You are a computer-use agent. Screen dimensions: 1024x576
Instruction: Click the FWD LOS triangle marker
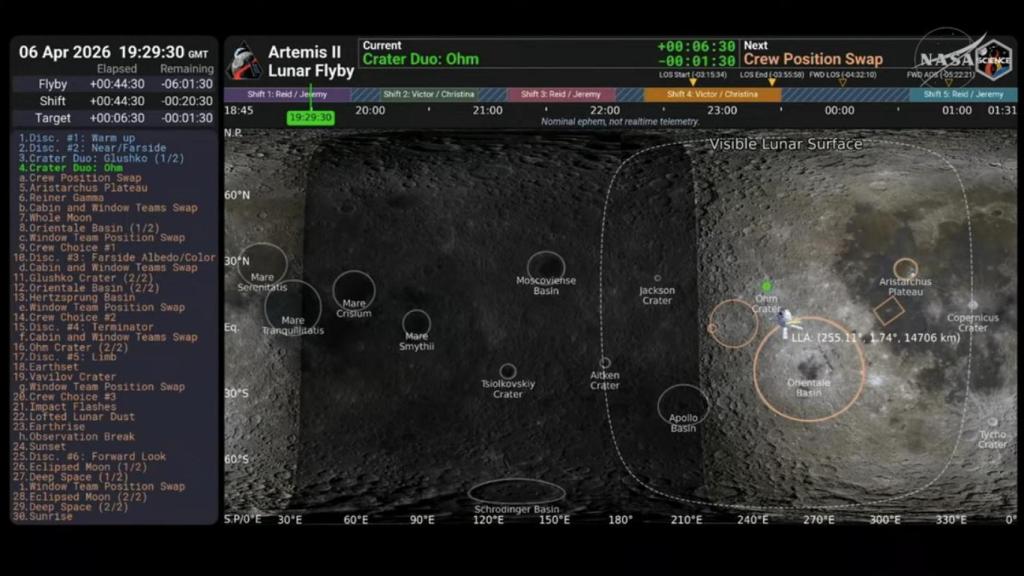pyautogui.click(x=842, y=82)
